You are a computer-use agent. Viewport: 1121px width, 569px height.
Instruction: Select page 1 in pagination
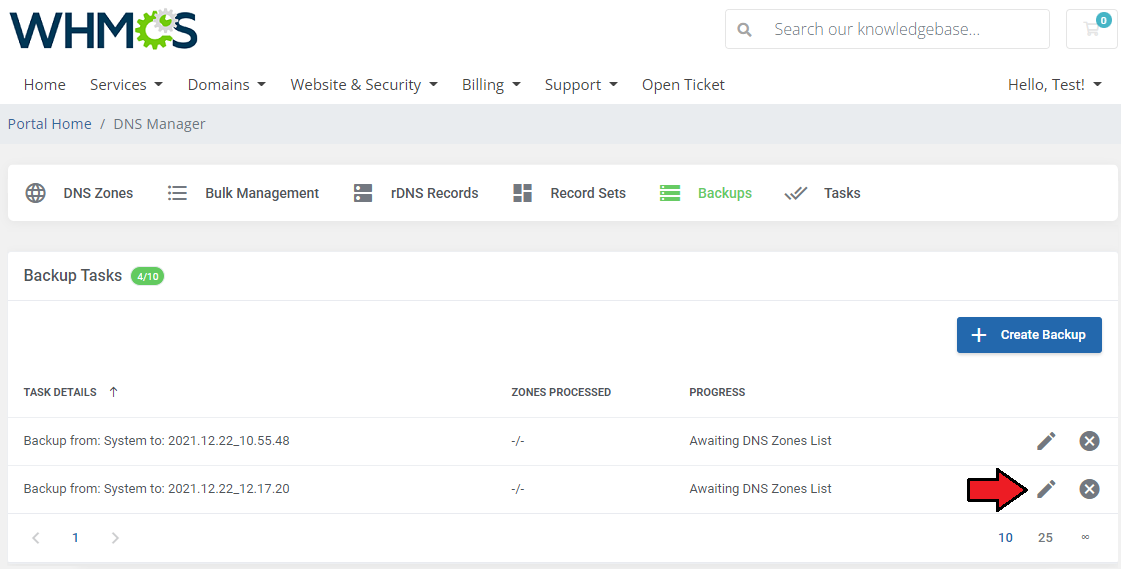75,538
